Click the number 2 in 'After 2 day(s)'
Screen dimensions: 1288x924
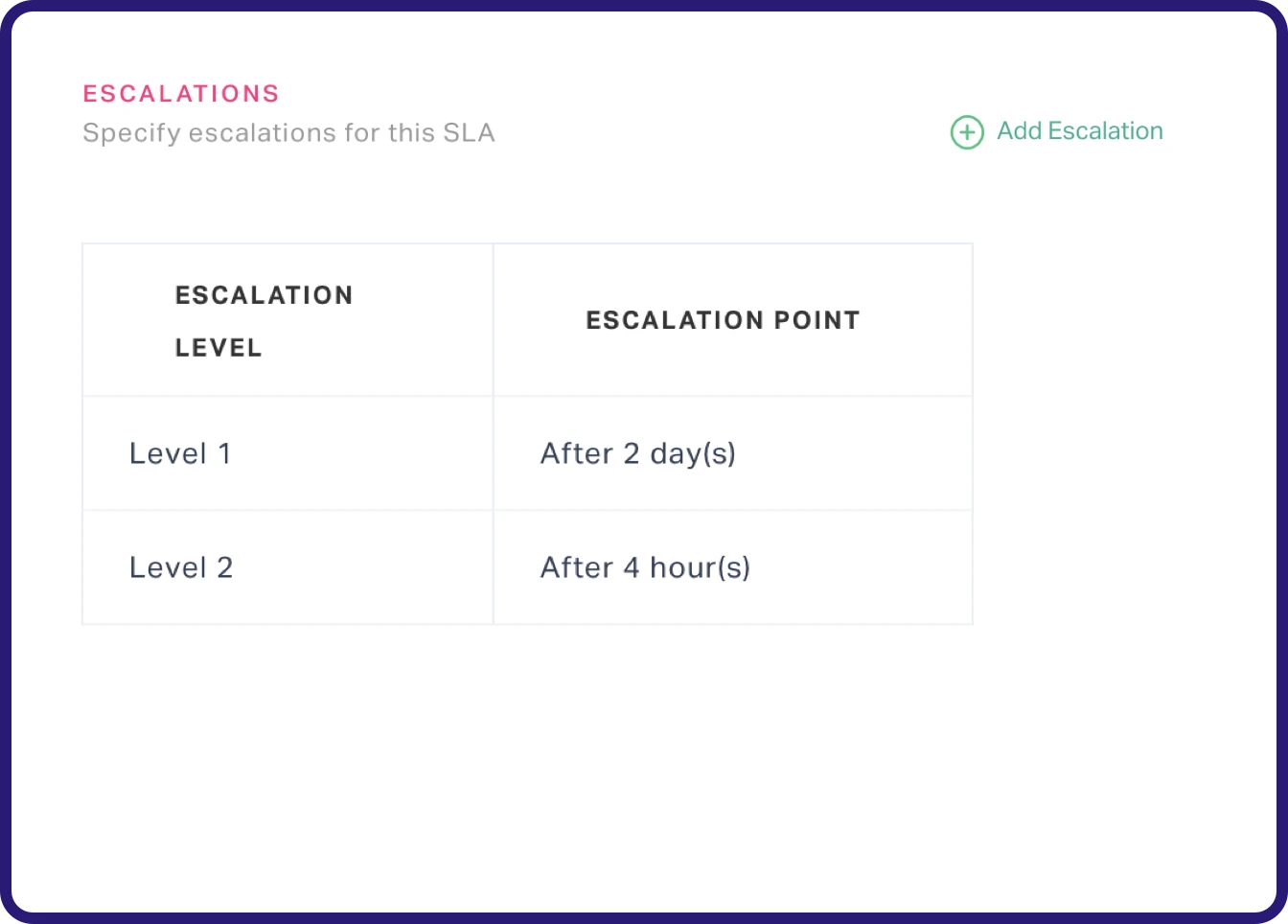(631, 453)
